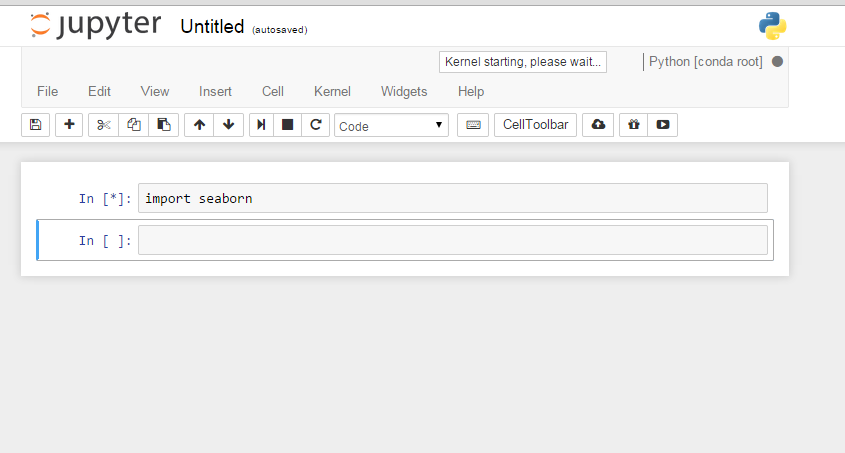The height and width of the screenshot is (453, 845).
Task: Move the selected cell down
Action: (228, 125)
